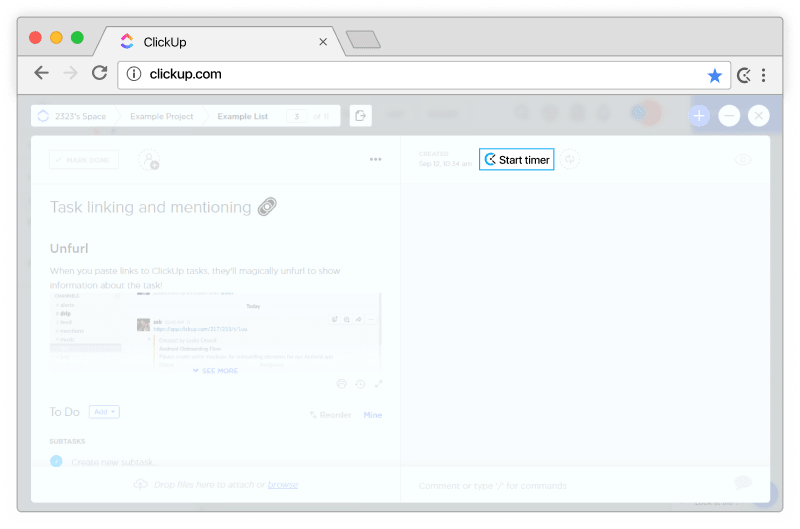Click the comment bubble icon
Viewport: 800px width, 529px height.
point(742,482)
